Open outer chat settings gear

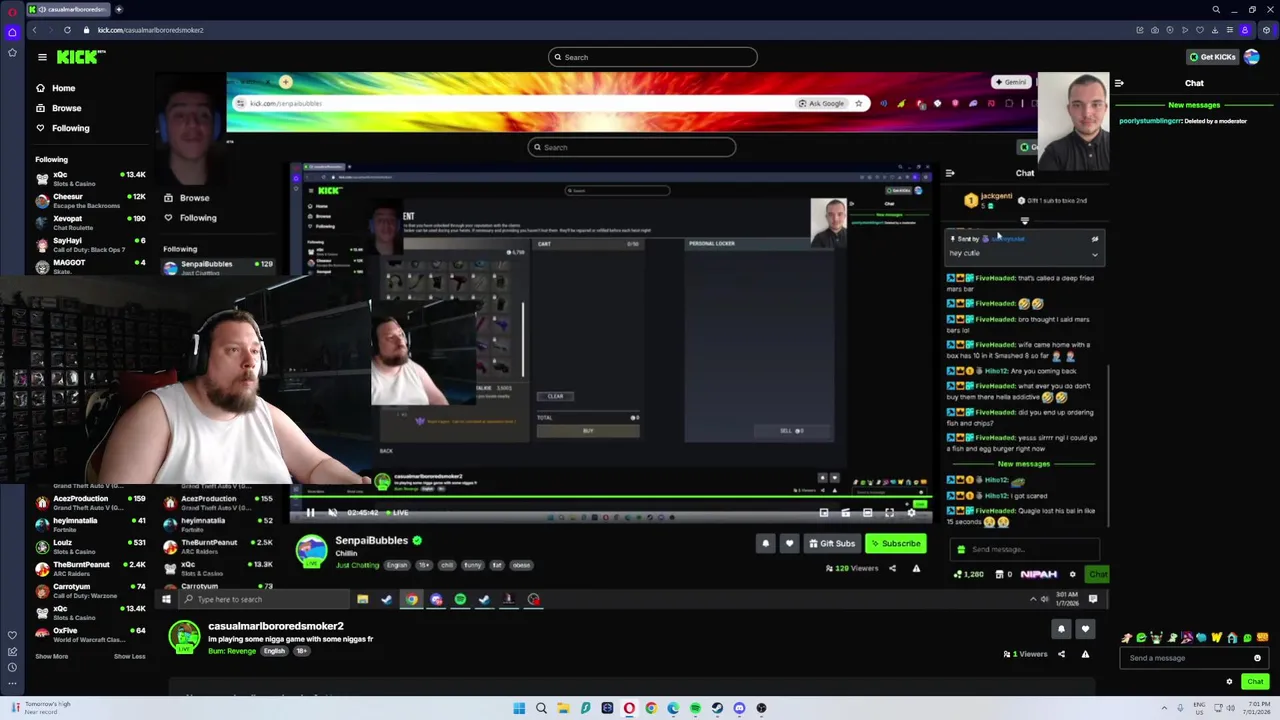pos(1229,682)
